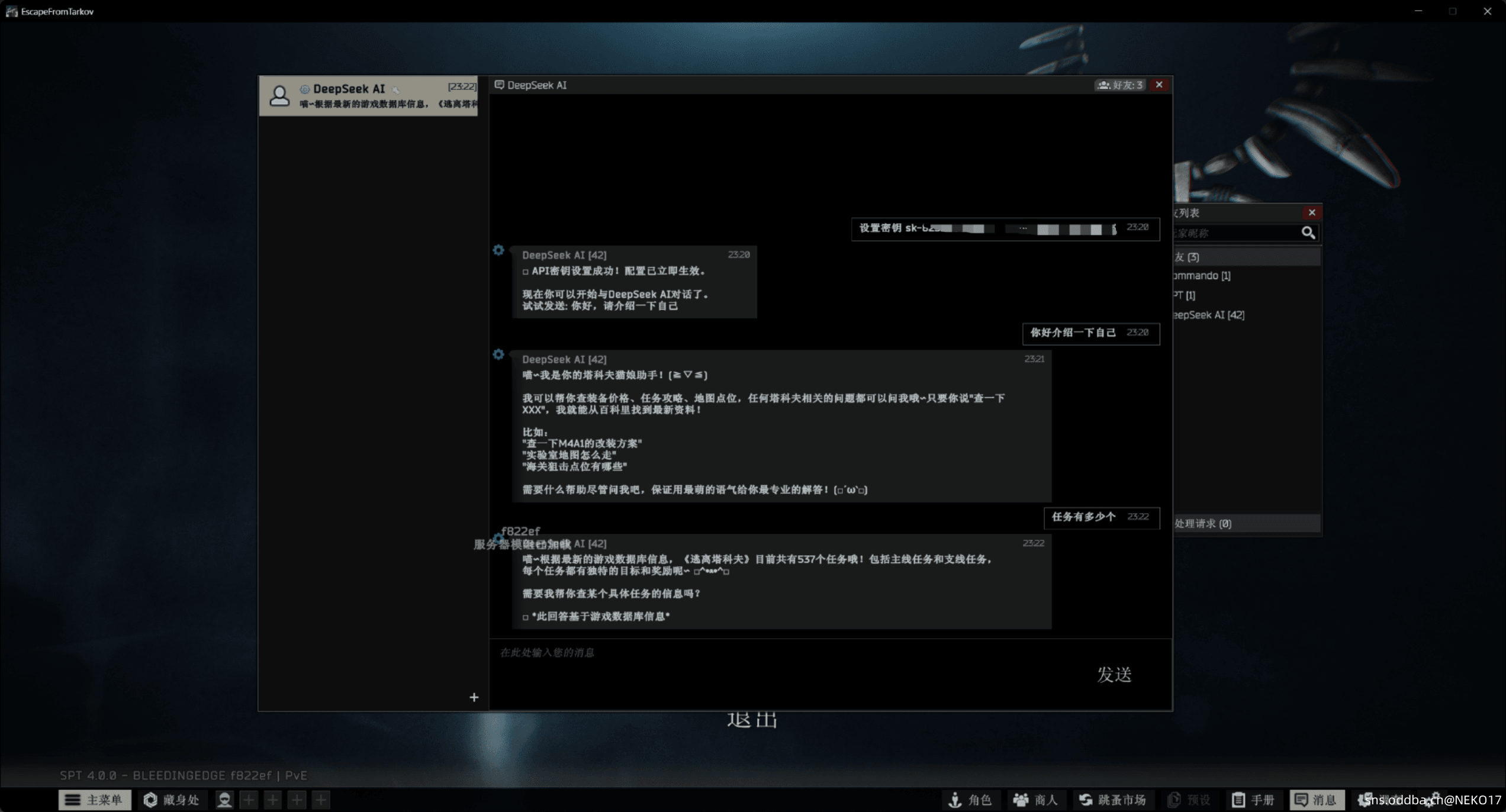Click the plus icon below the conversation list
Screen dimensions: 1506x812
click(x=474, y=697)
